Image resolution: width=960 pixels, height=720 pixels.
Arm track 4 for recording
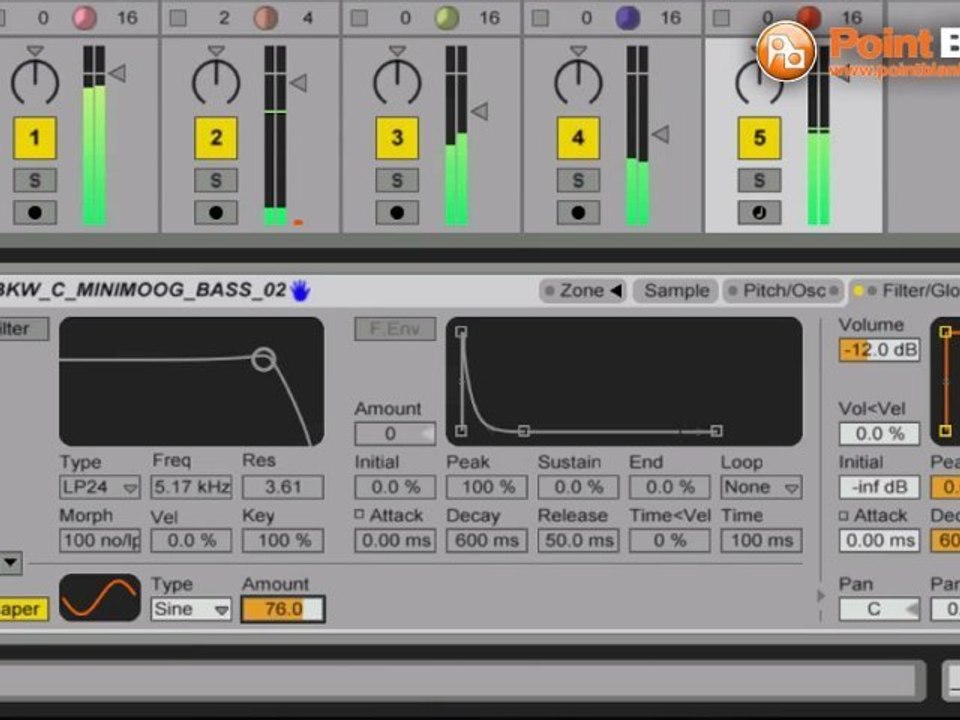[578, 212]
